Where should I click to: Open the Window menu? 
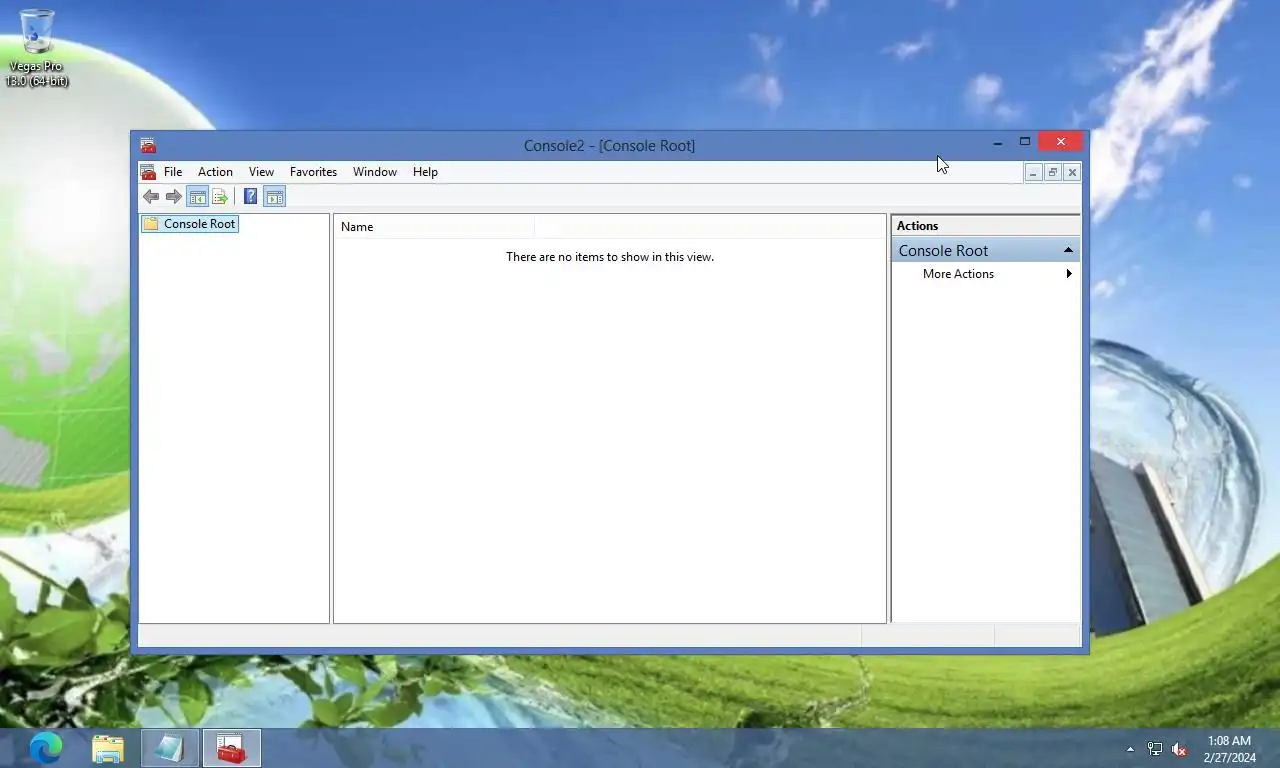375,172
